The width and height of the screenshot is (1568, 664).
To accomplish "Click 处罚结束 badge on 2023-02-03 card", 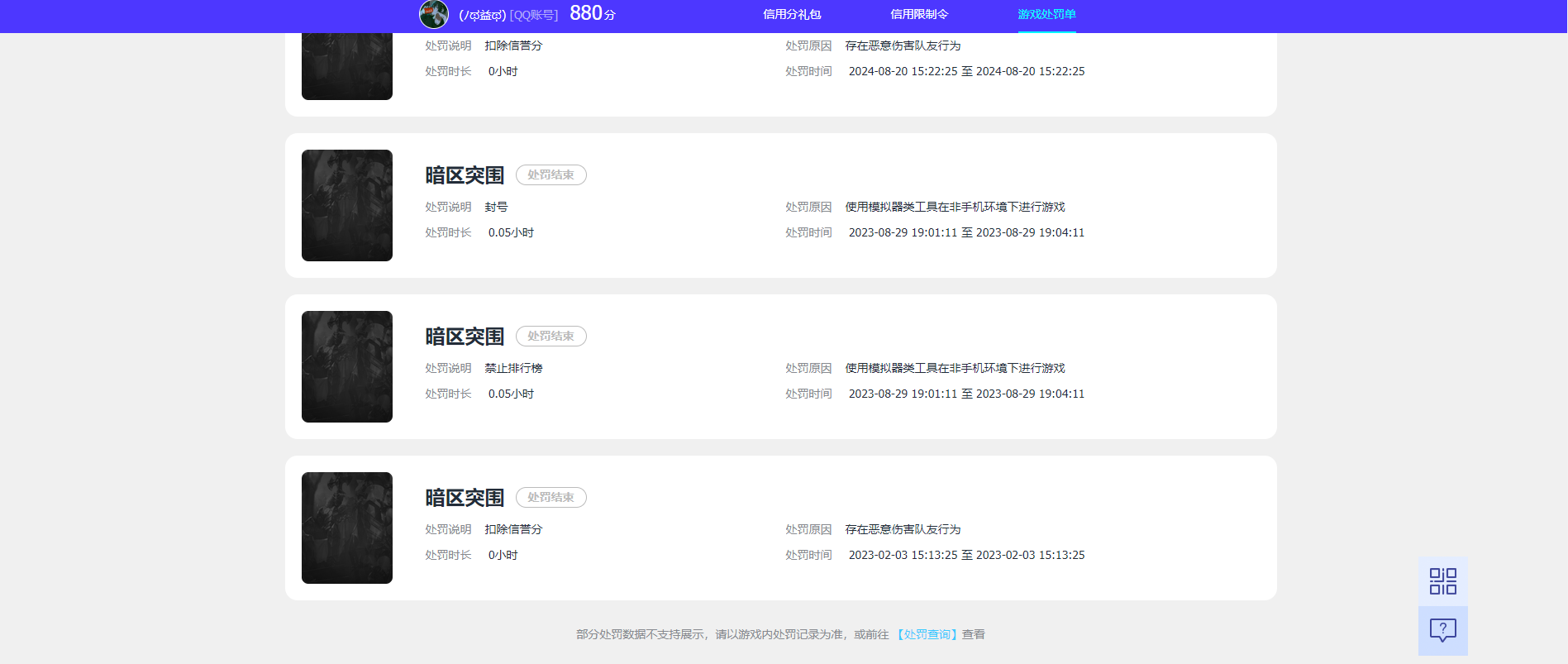I will 551,497.
